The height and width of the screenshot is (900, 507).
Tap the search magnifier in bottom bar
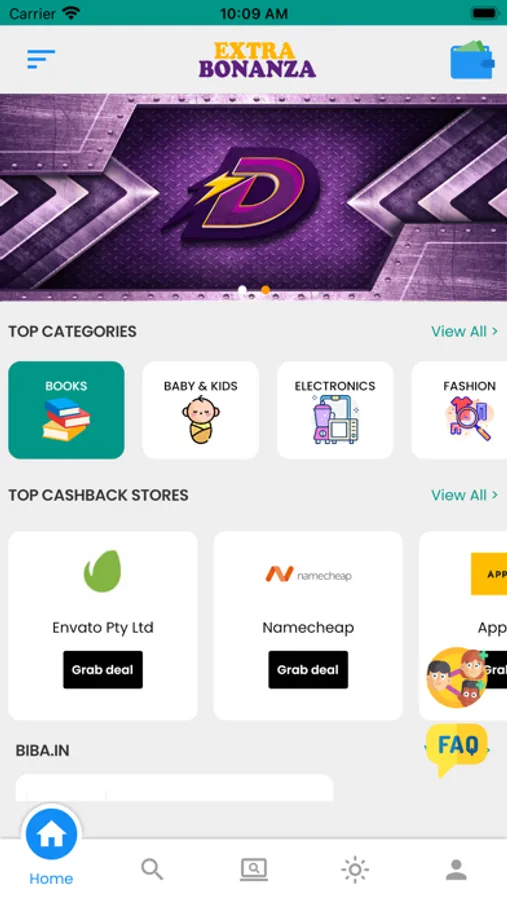[x=152, y=869]
